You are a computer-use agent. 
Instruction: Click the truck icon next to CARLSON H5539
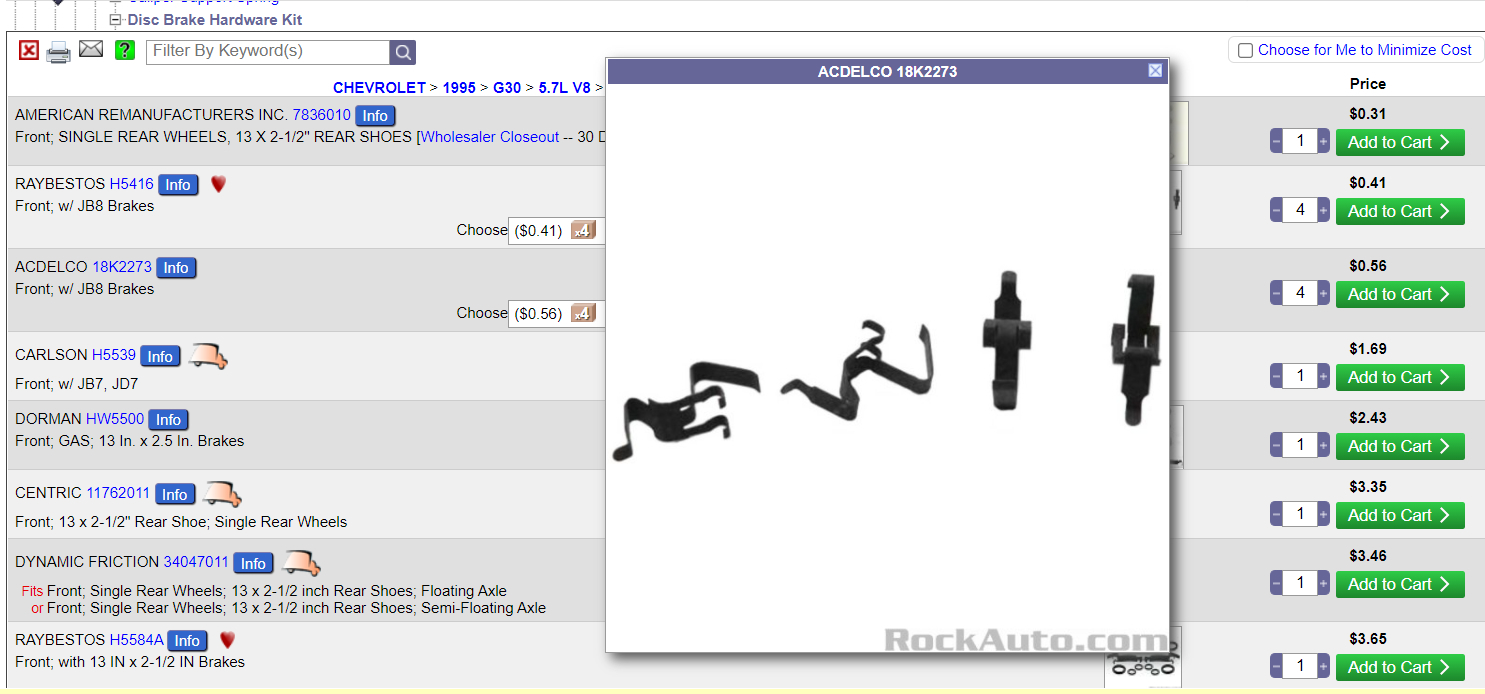tap(208, 355)
